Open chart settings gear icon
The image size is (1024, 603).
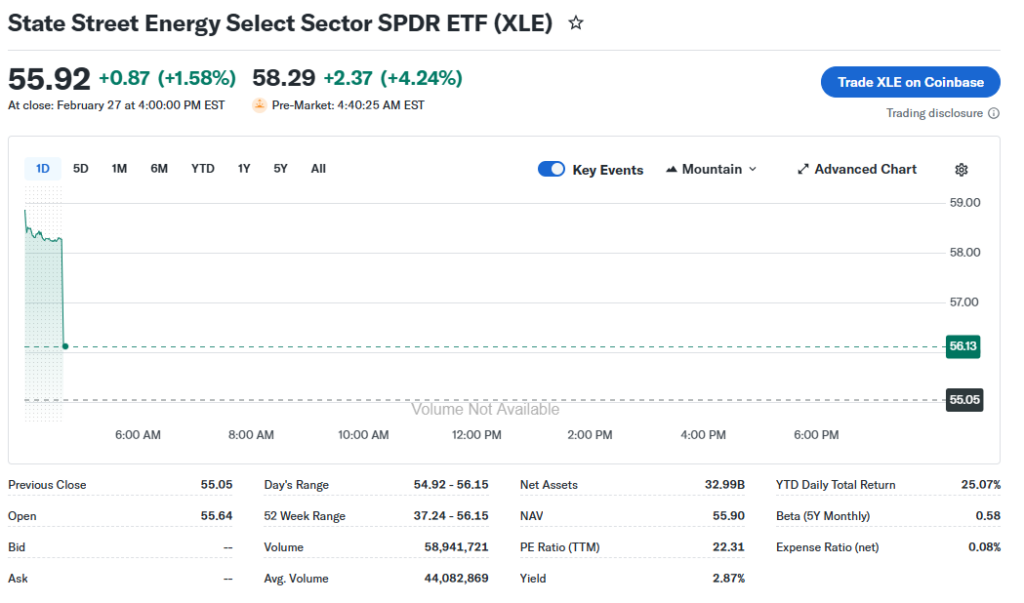point(961,170)
